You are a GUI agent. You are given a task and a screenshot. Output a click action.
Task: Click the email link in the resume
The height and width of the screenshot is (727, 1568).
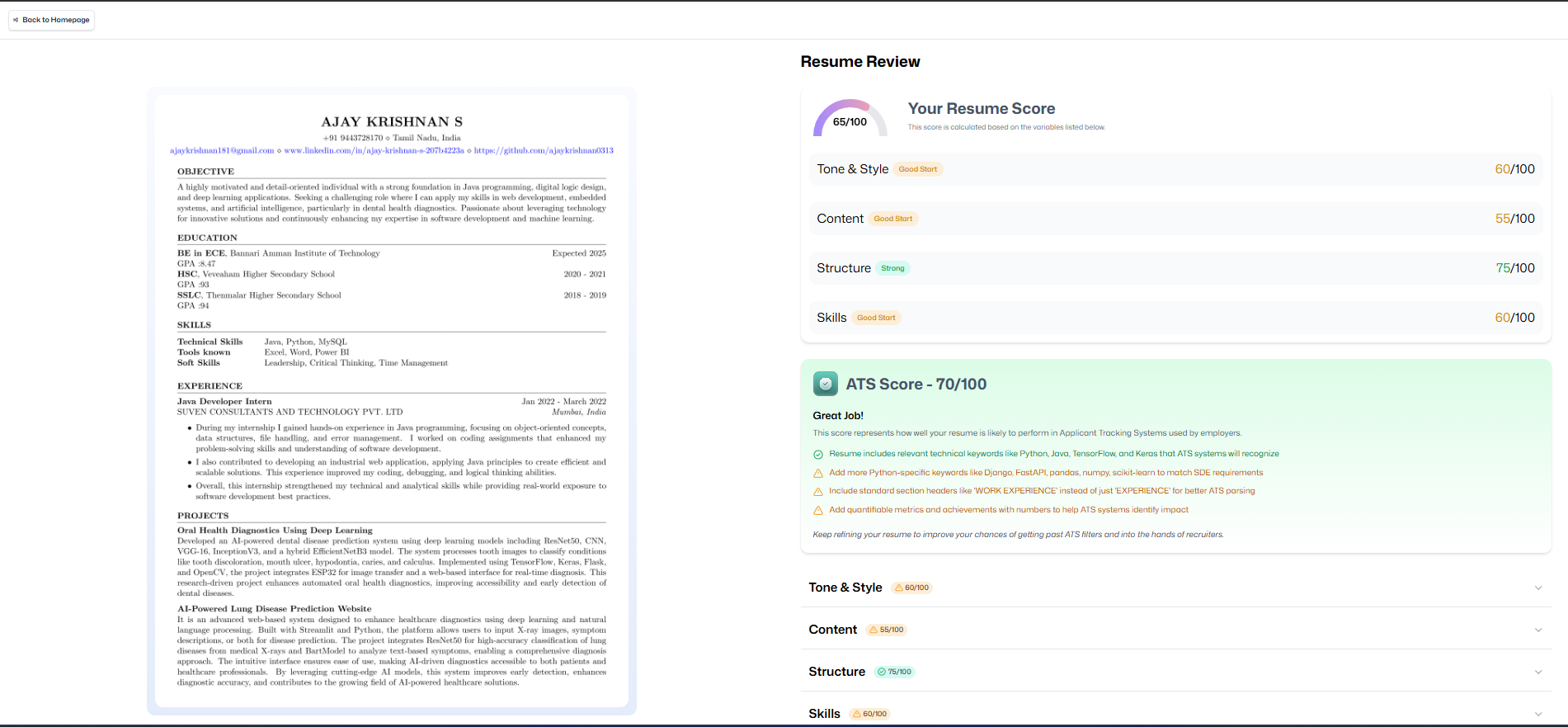click(222, 151)
